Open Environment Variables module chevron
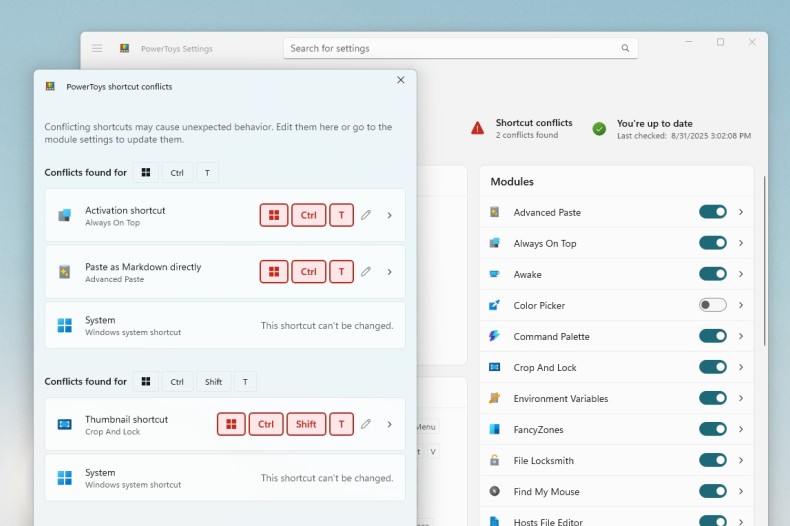790x526 pixels. coord(741,398)
